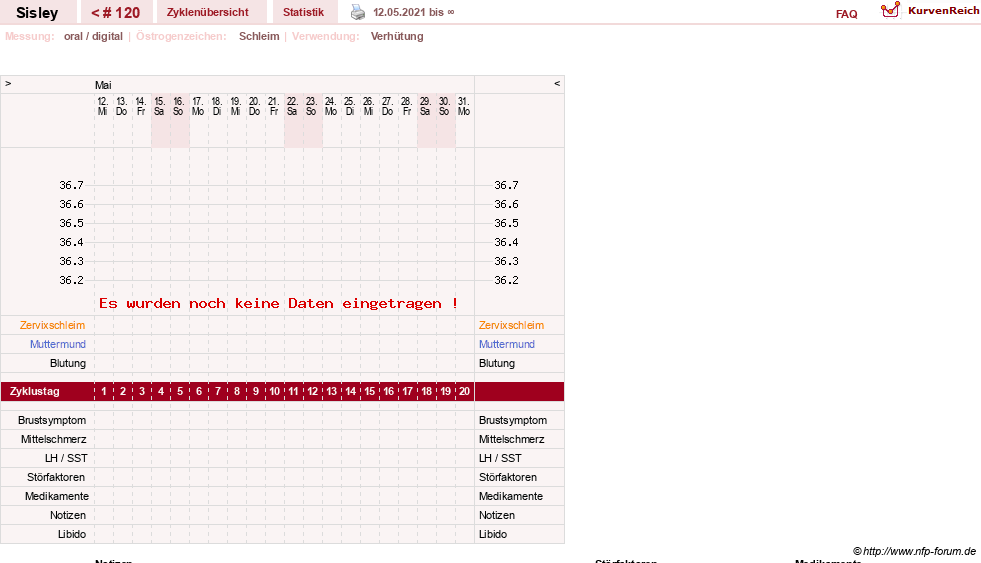Open the Statistik tab
This screenshot has height=563, width=981.
pos(303,12)
